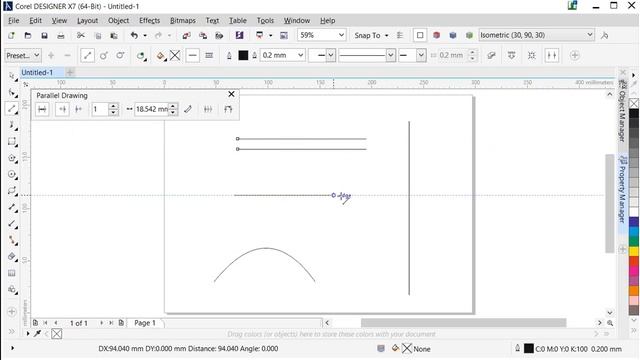
Task: Select the Interactive Fill tool in the toolbox
Action: [12, 256]
